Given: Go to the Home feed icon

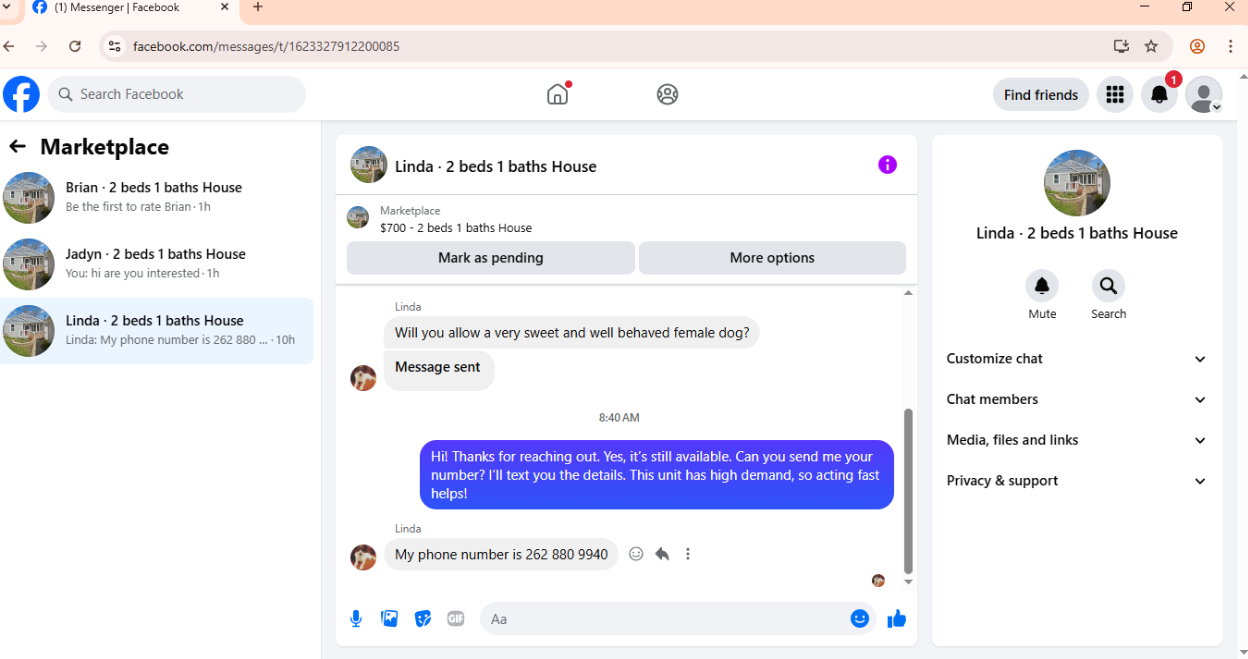Looking at the screenshot, I should click(x=558, y=94).
